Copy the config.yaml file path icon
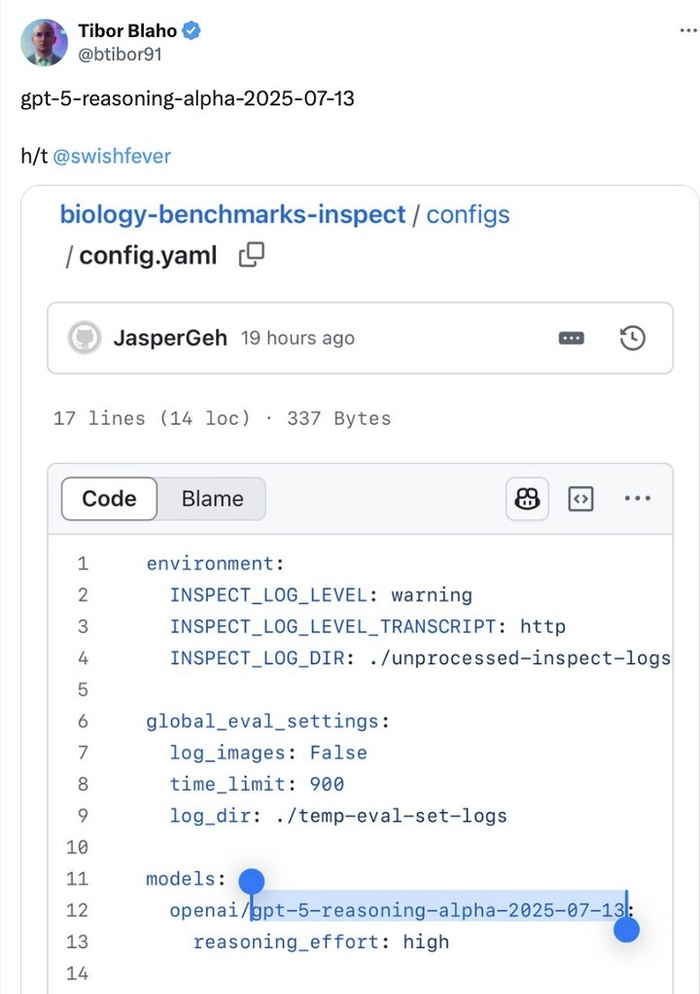Screen dimensions: 700x994 click(x=252, y=255)
